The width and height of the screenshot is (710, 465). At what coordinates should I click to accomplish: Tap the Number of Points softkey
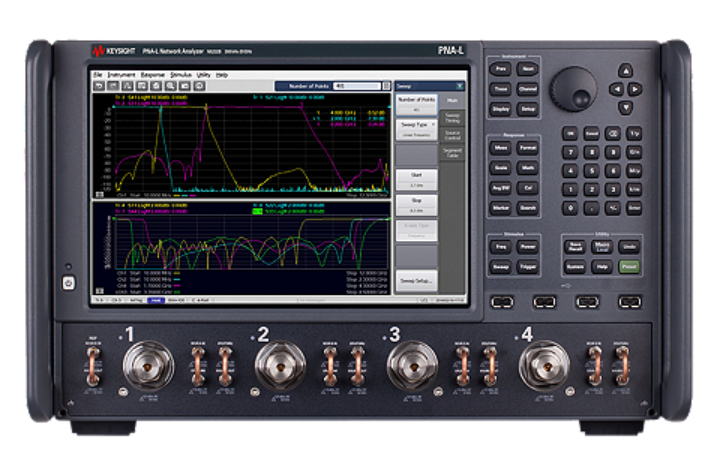(417, 104)
